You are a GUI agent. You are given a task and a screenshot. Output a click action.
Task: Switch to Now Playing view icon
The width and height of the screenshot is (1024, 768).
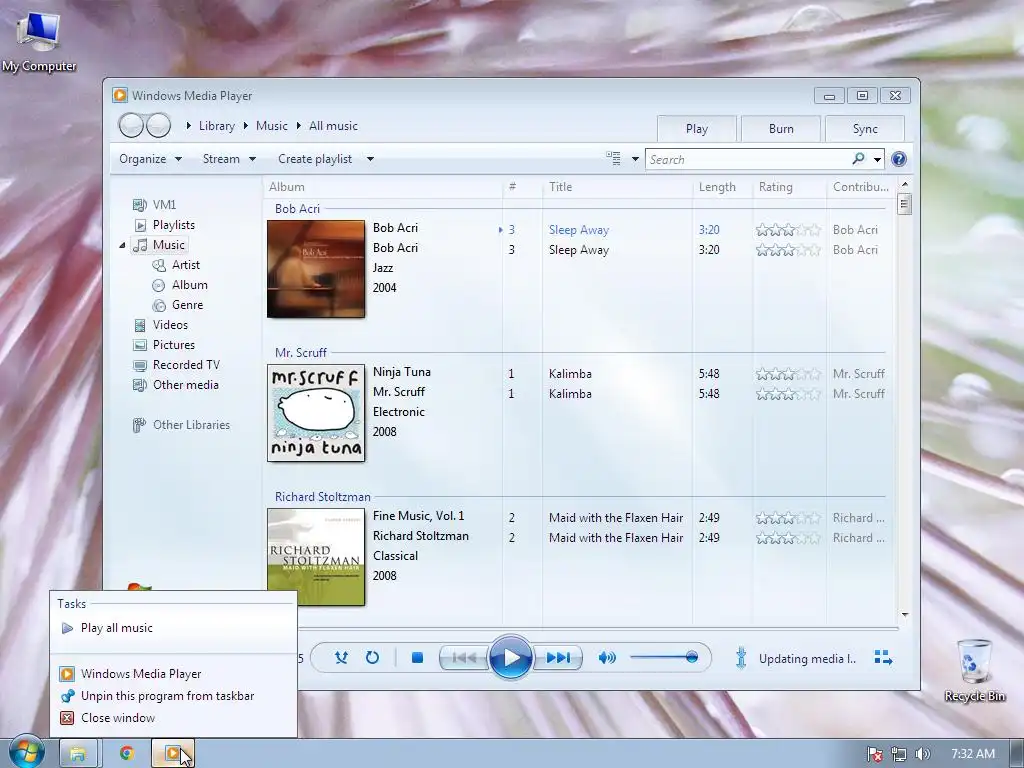coord(883,658)
